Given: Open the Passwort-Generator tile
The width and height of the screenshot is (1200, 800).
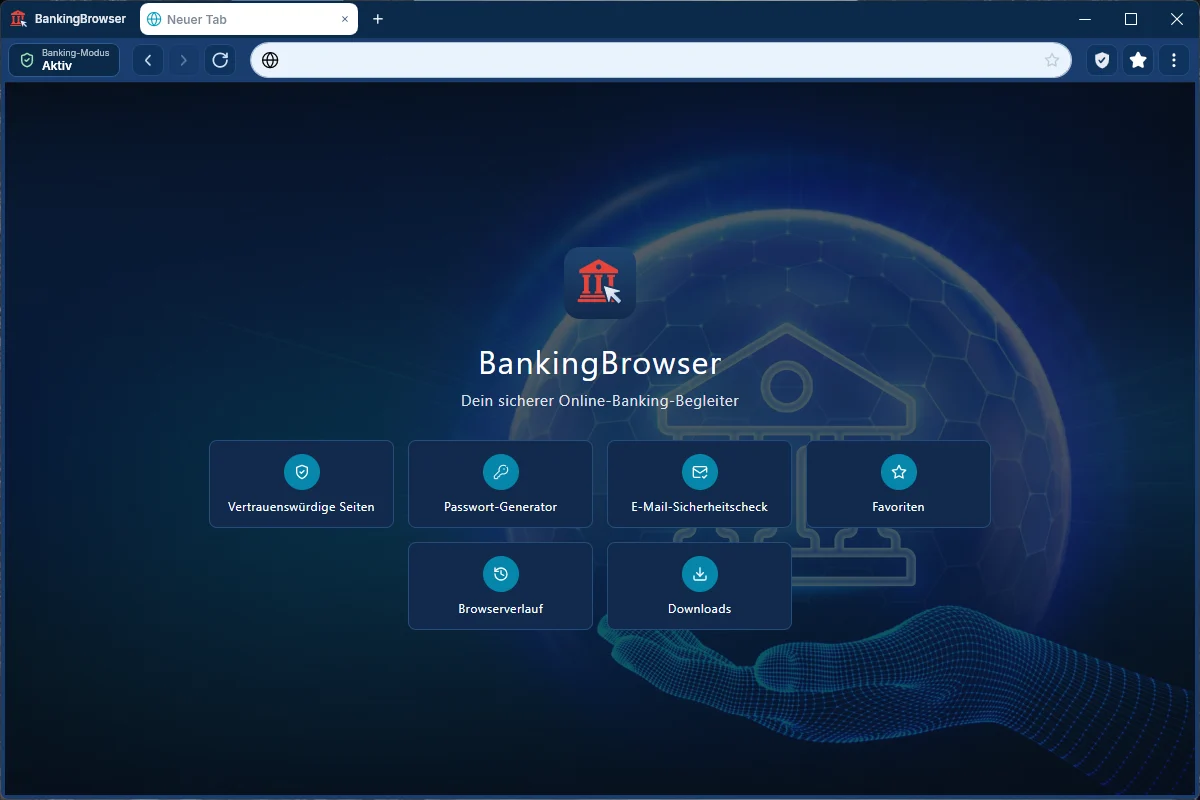Looking at the screenshot, I should click(x=500, y=484).
